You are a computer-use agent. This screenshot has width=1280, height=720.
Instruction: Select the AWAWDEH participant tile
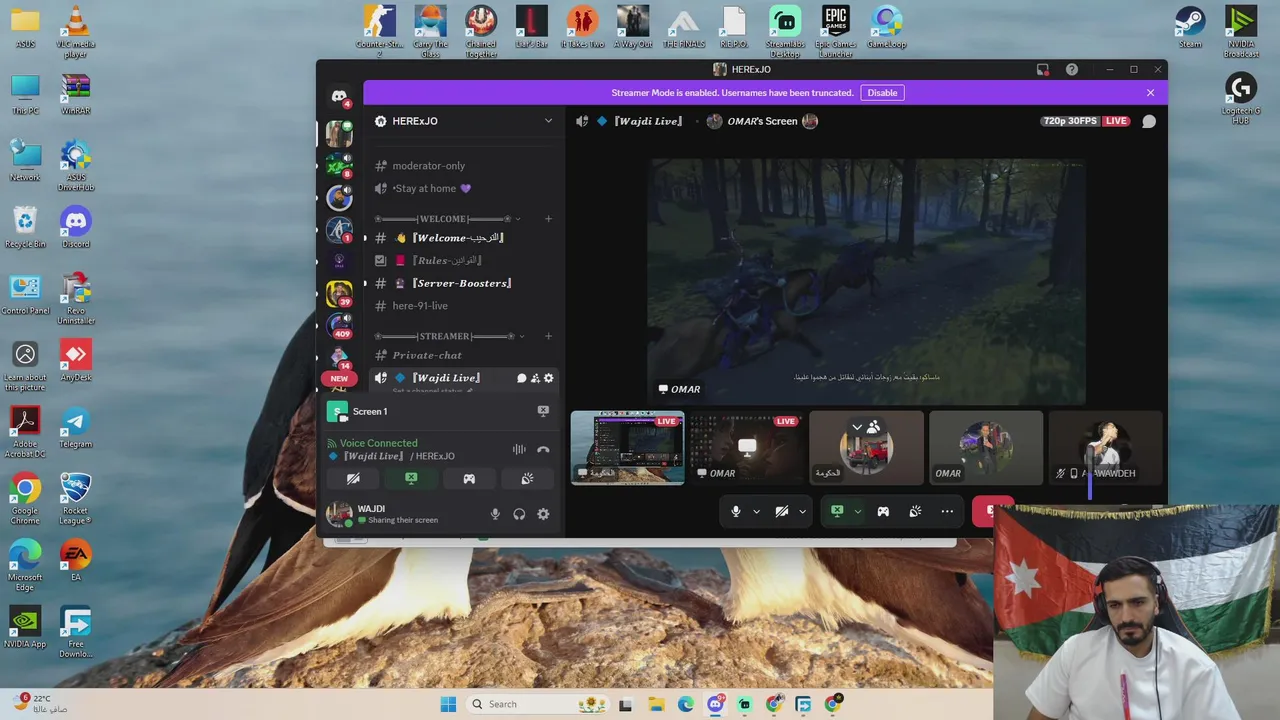coord(1105,447)
